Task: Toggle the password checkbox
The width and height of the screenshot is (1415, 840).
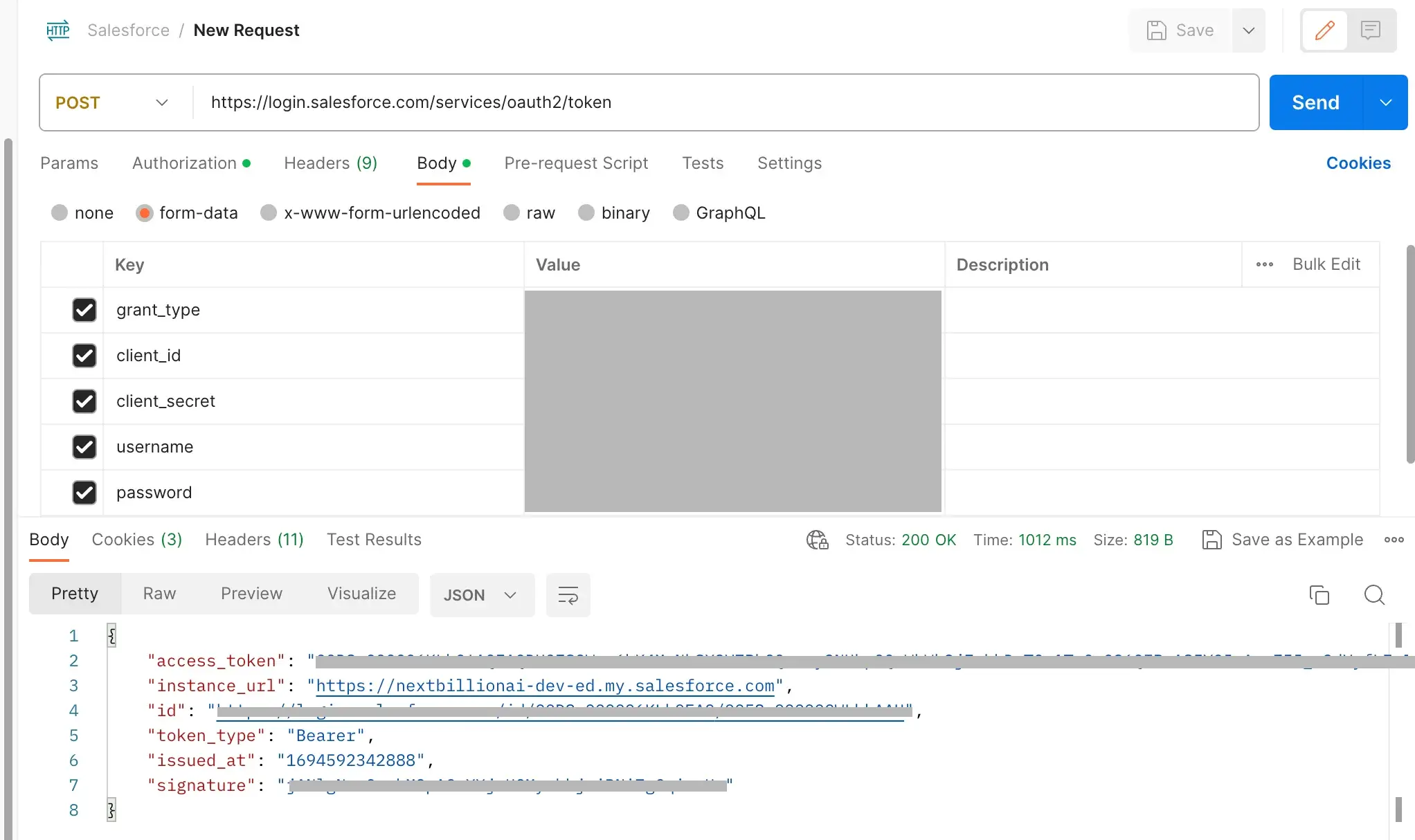Action: pyautogui.click(x=83, y=491)
